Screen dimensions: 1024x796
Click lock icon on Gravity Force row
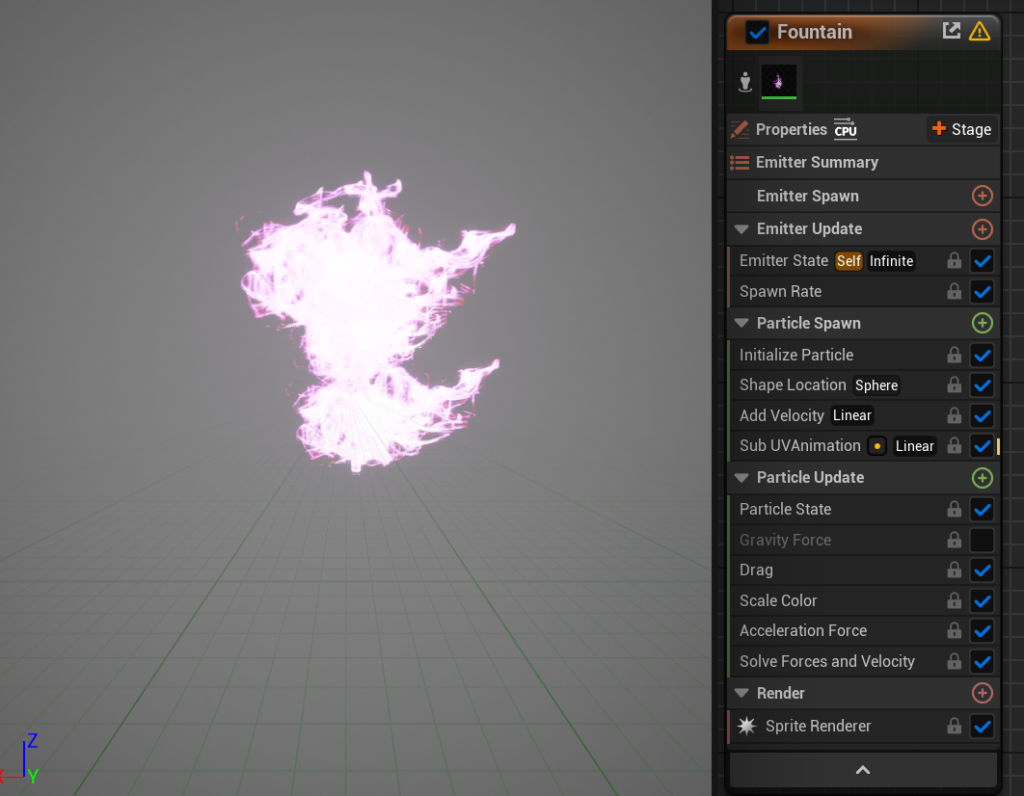pos(954,540)
